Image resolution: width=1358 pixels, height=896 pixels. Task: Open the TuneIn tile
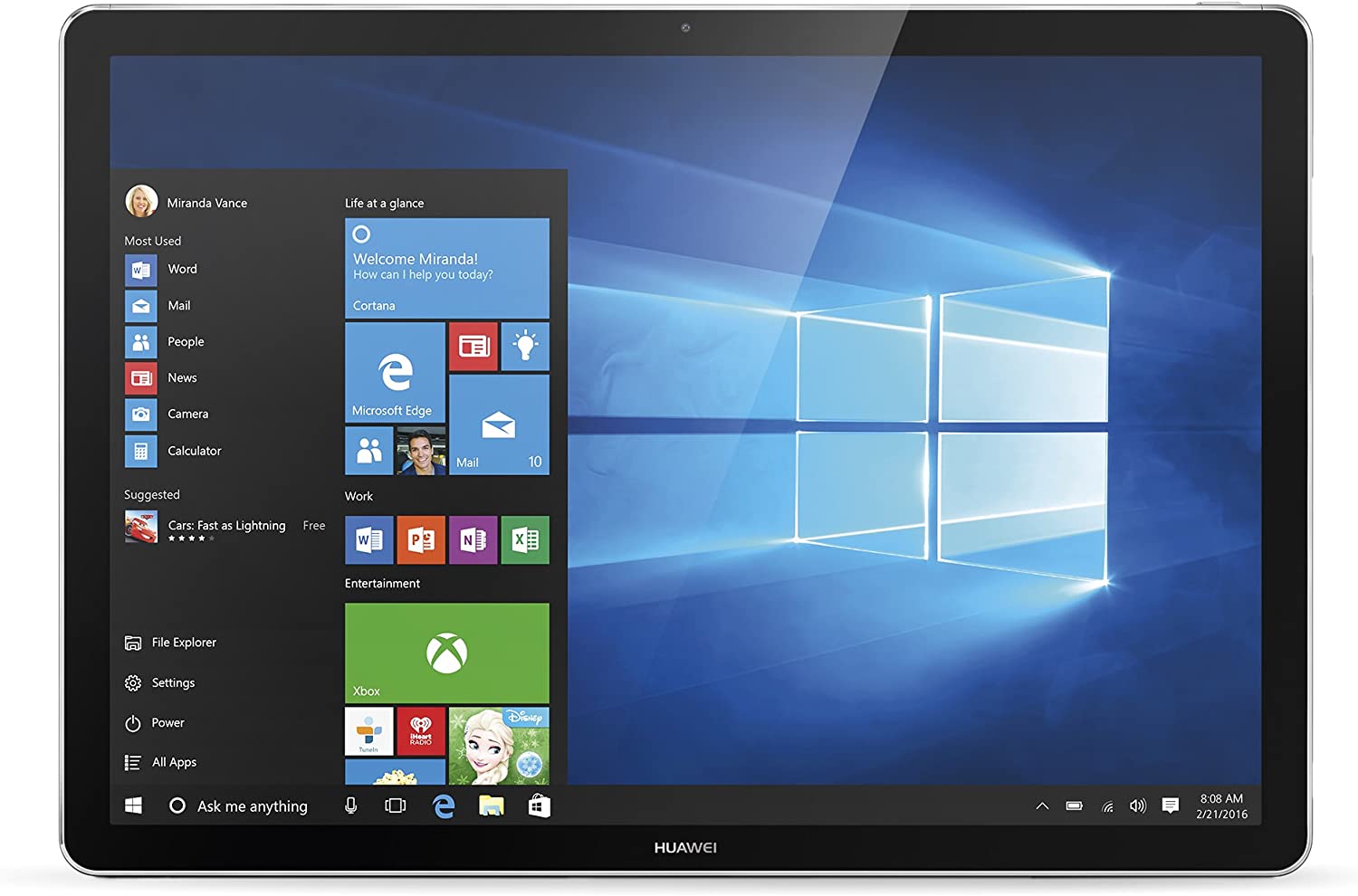coord(368,731)
